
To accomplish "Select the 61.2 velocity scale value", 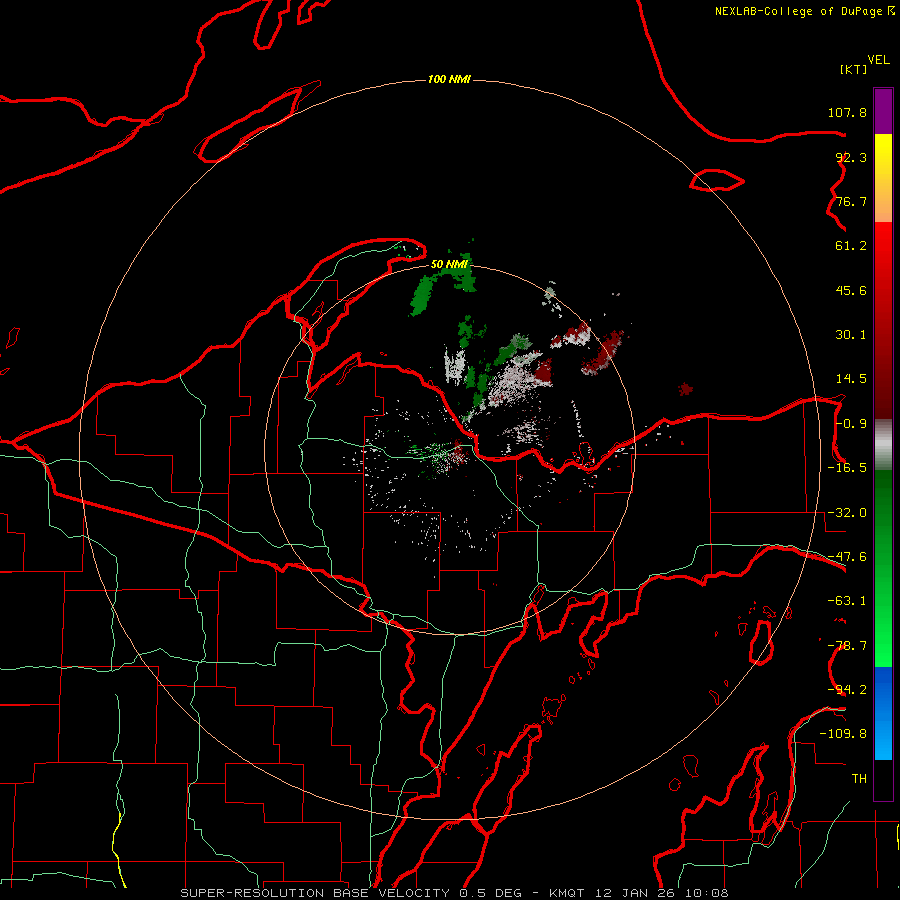I will point(851,246).
